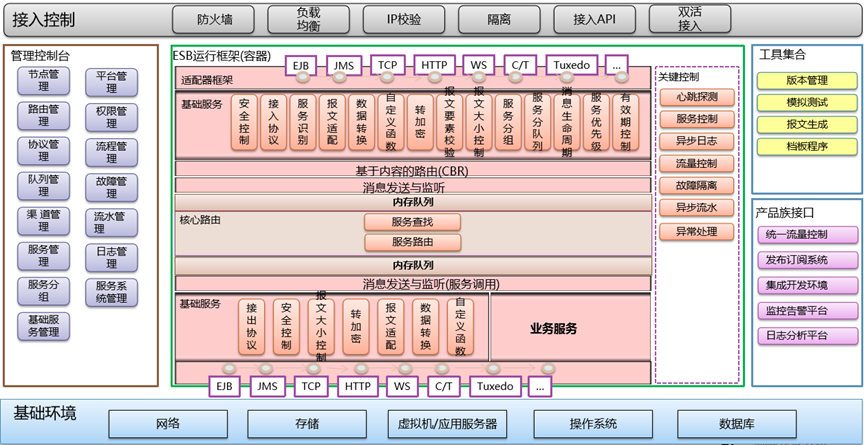Click the 工具集合 heading

tap(782, 55)
